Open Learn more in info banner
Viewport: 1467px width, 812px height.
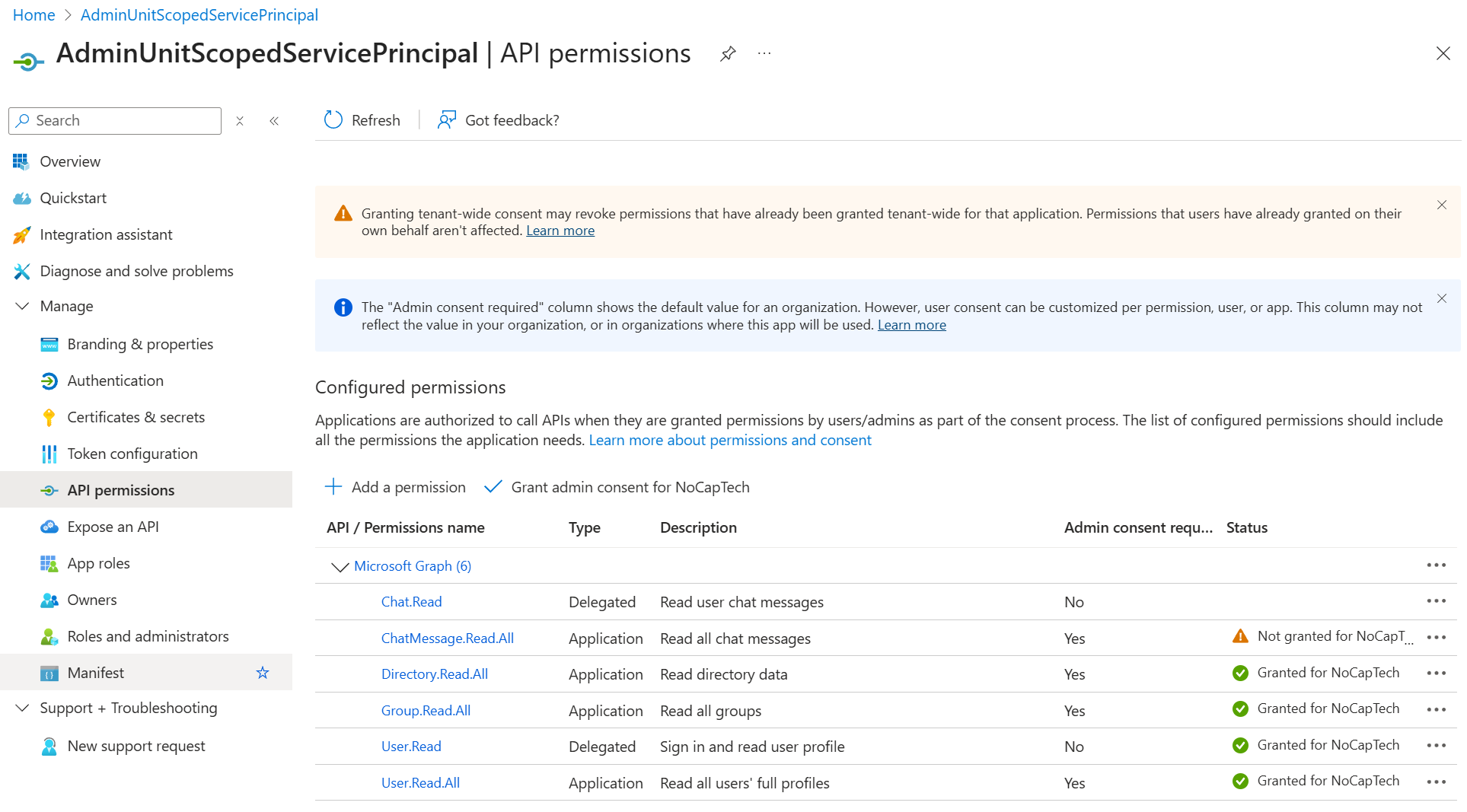(x=911, y=325)
